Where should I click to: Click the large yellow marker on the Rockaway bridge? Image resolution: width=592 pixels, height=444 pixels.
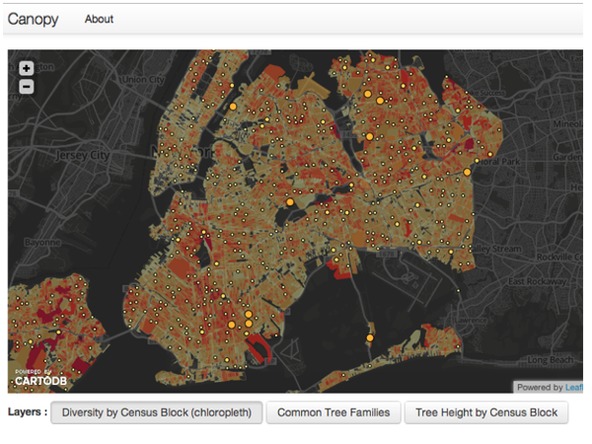(x=370, y=338)
